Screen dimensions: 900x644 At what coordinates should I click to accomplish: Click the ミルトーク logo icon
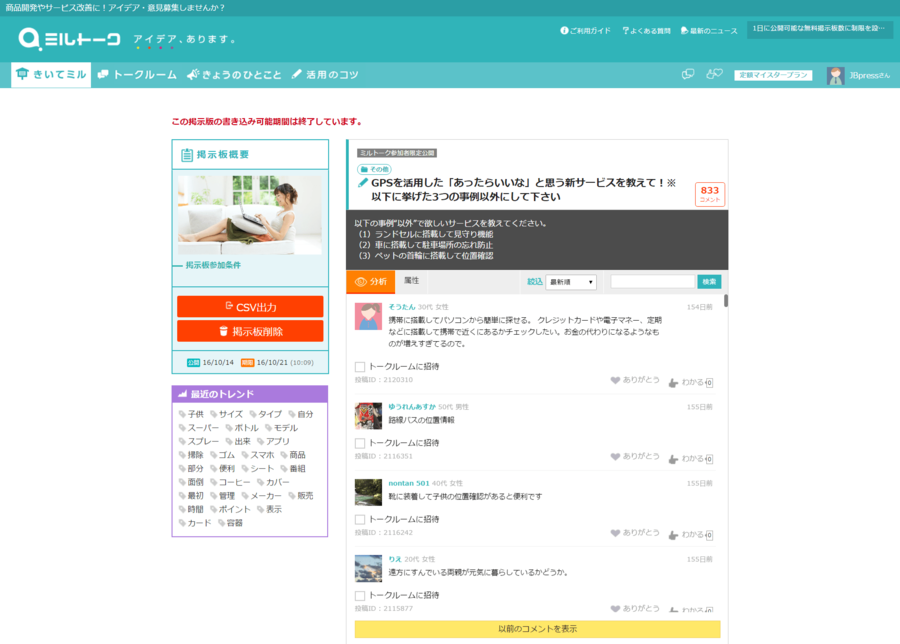tap(30, 39)
